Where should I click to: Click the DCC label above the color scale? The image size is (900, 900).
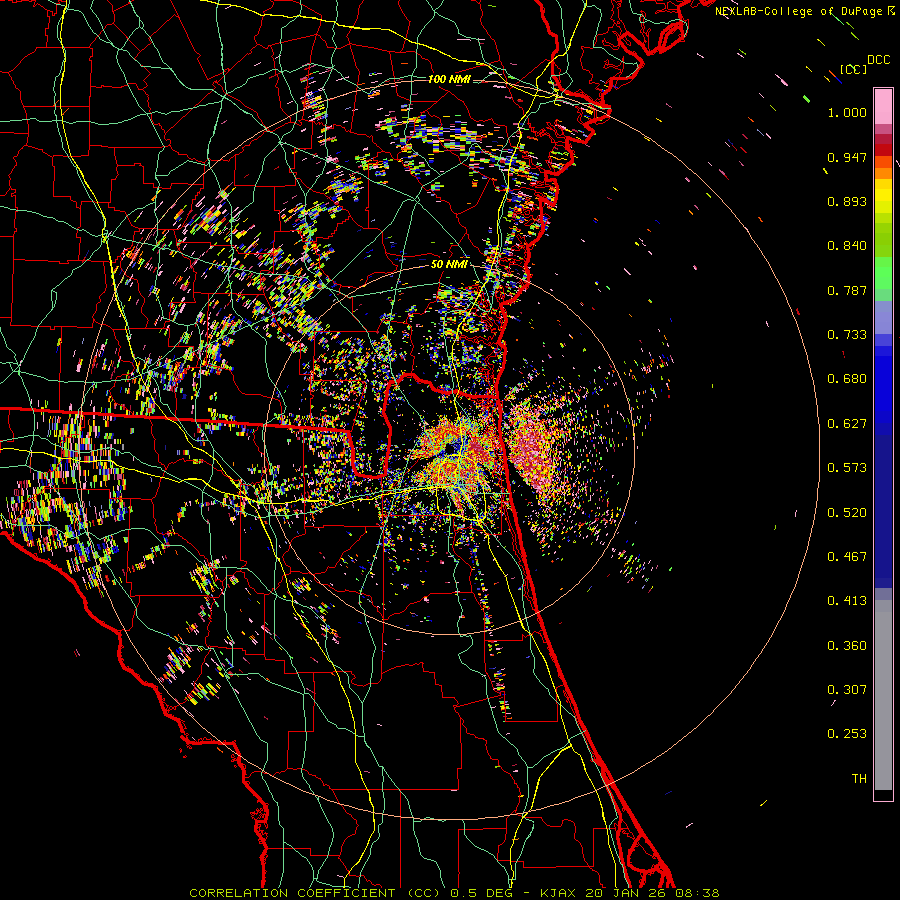pyautogui.click(x=878, y=60)
